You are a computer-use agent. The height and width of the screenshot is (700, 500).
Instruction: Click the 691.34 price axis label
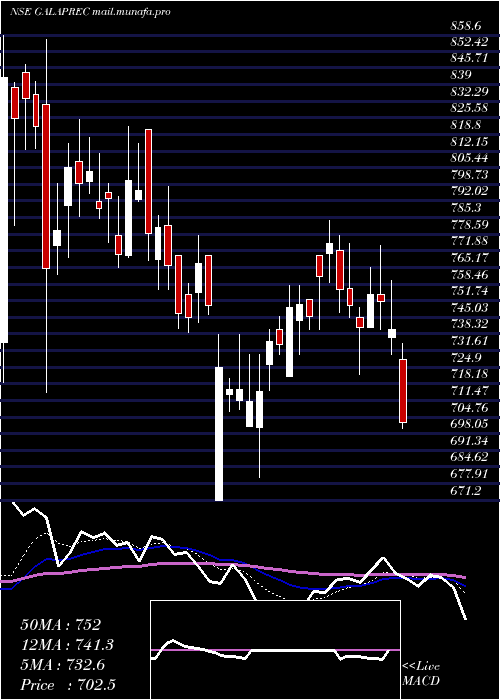click(x=470, y=442)
